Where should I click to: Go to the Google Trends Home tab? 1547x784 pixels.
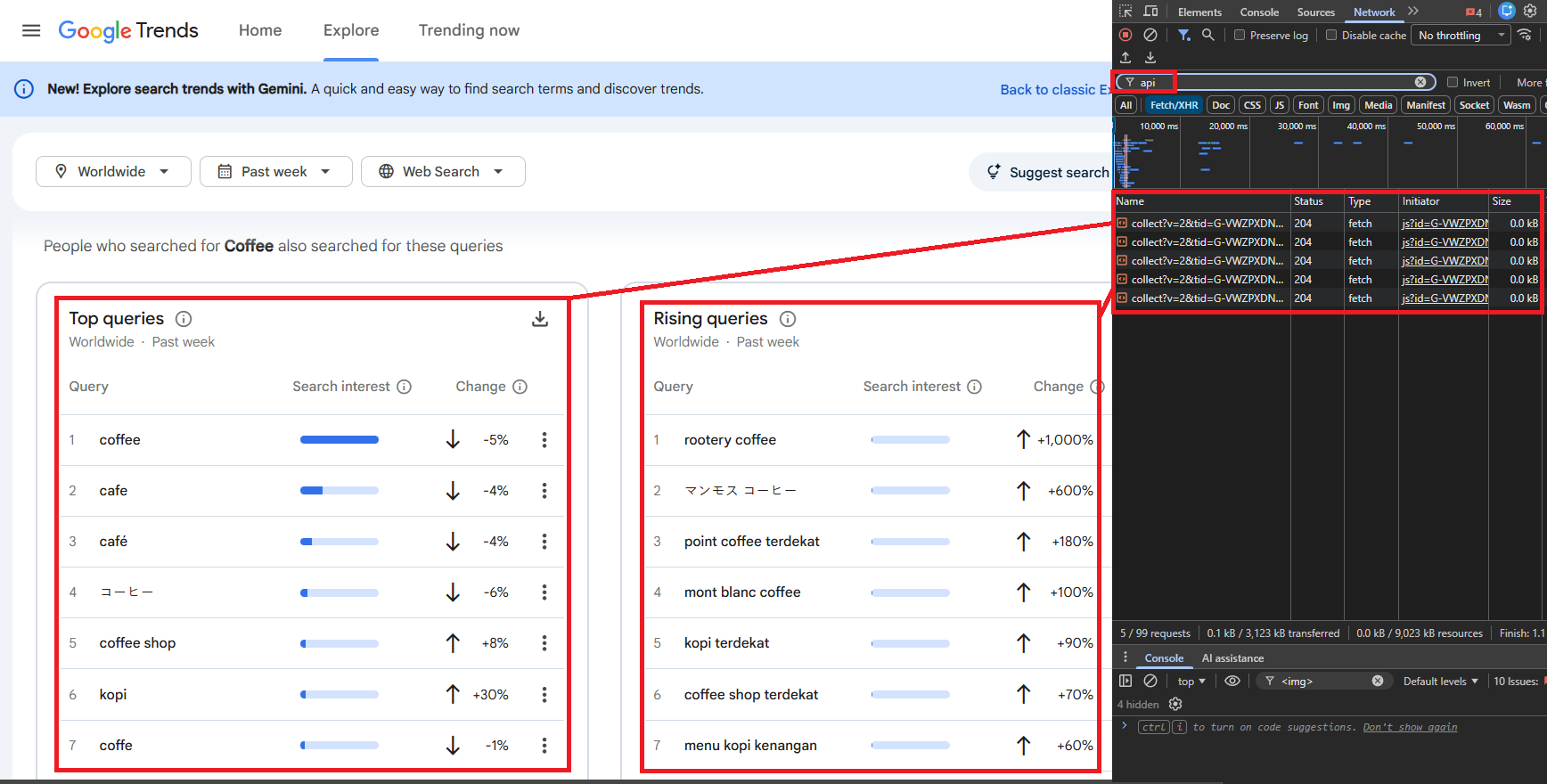pos(260,30)
